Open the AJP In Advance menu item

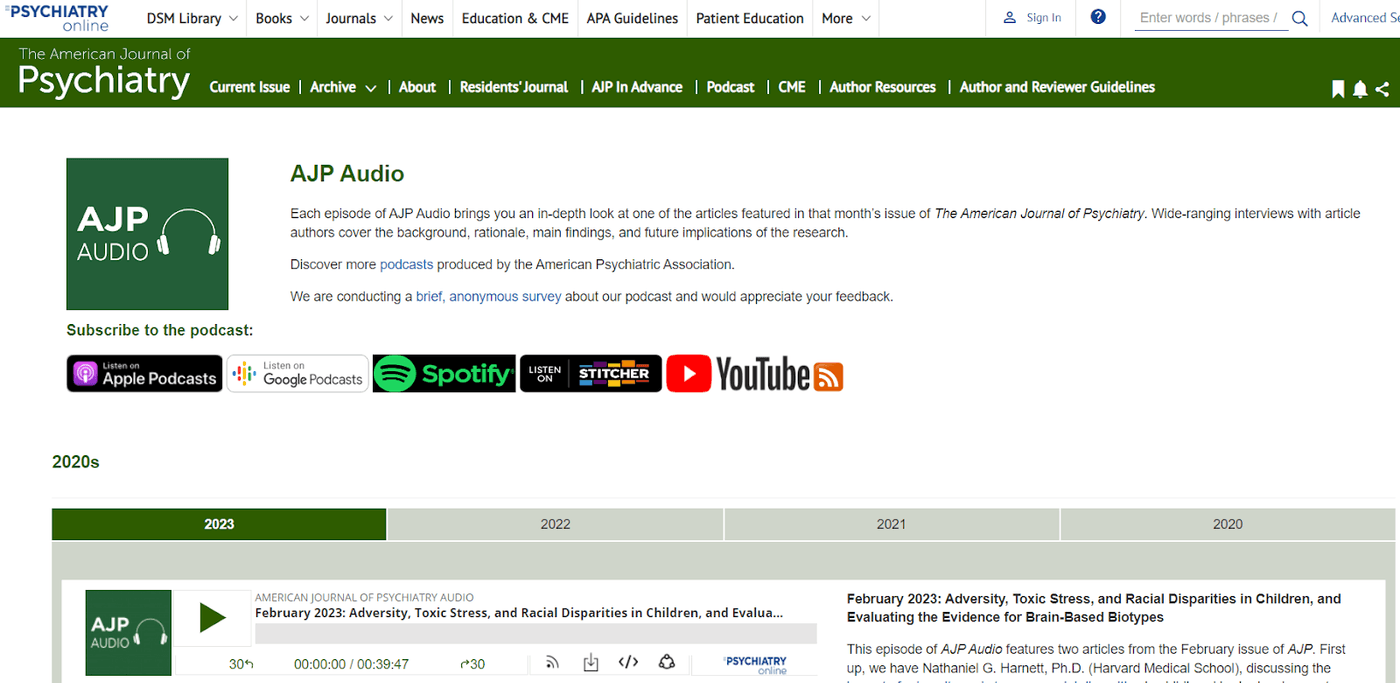(637, 87)
